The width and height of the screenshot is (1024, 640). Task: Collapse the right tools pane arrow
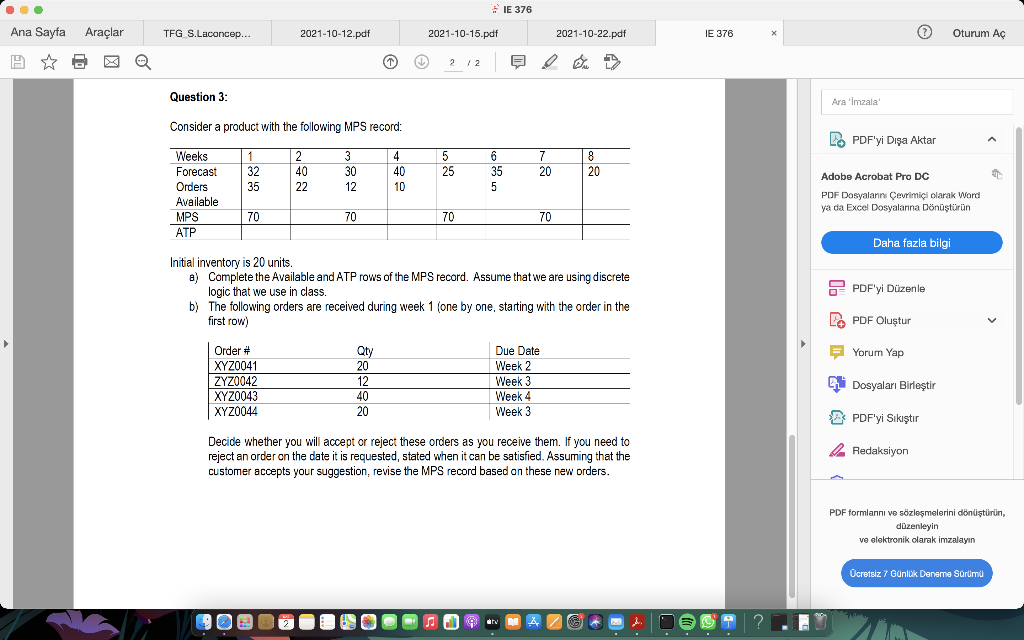803,344
